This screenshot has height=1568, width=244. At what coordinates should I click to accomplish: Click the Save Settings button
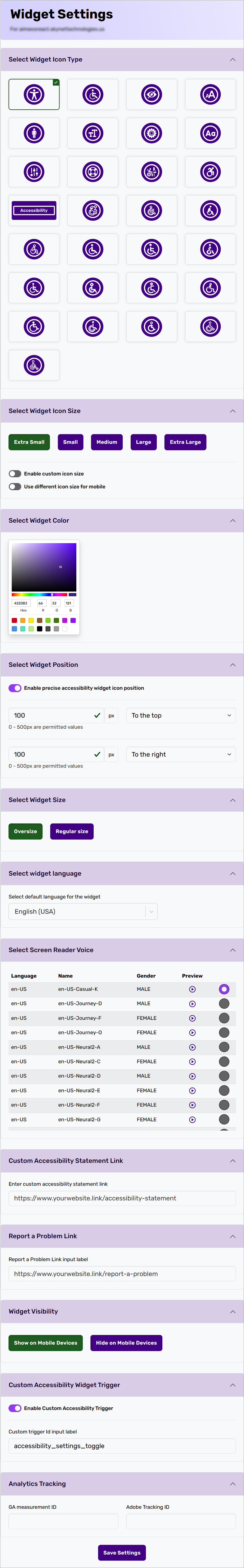[x=122, y=1553]
